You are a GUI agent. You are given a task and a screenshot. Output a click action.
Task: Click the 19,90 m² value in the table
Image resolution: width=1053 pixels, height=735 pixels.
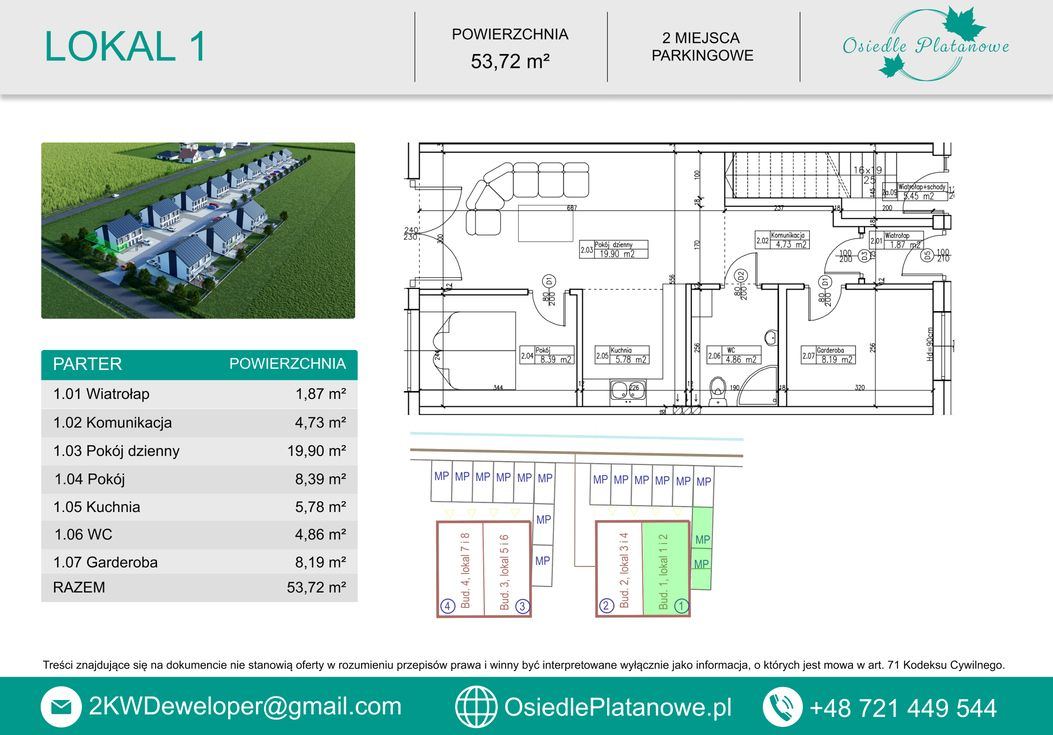pos(316,451)
